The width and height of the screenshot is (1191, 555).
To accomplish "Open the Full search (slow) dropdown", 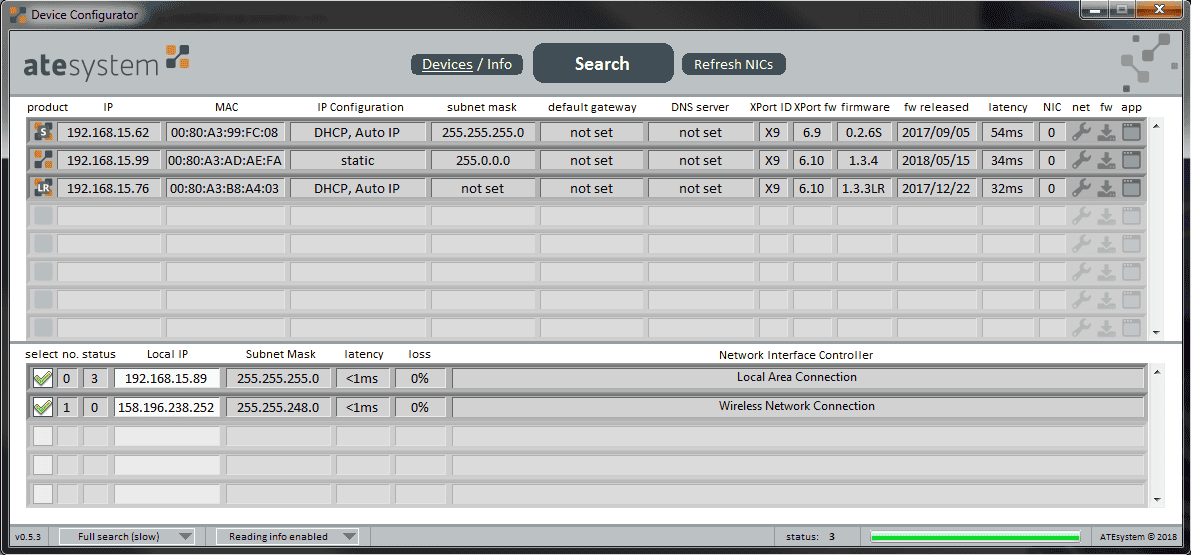I will 127,537.
